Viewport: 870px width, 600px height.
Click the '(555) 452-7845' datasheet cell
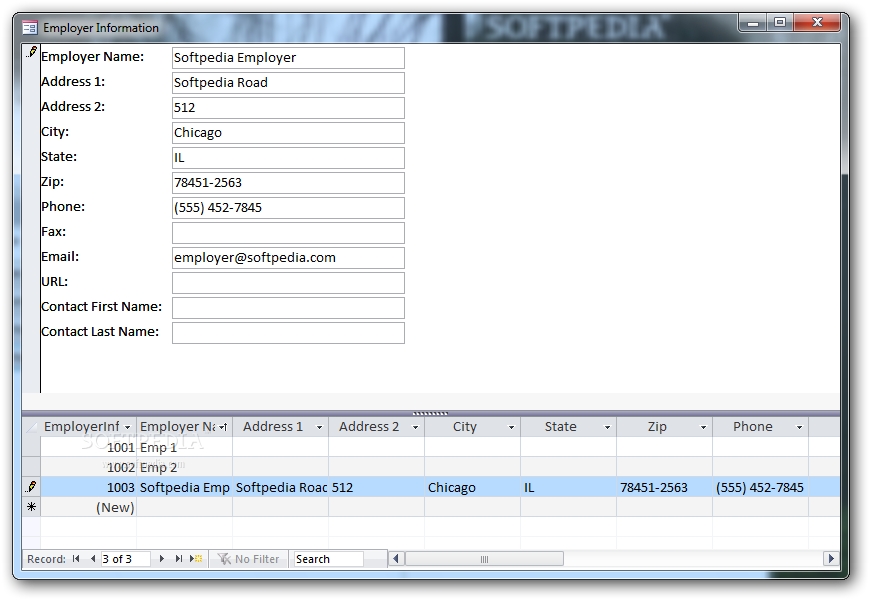click(760, 487)
